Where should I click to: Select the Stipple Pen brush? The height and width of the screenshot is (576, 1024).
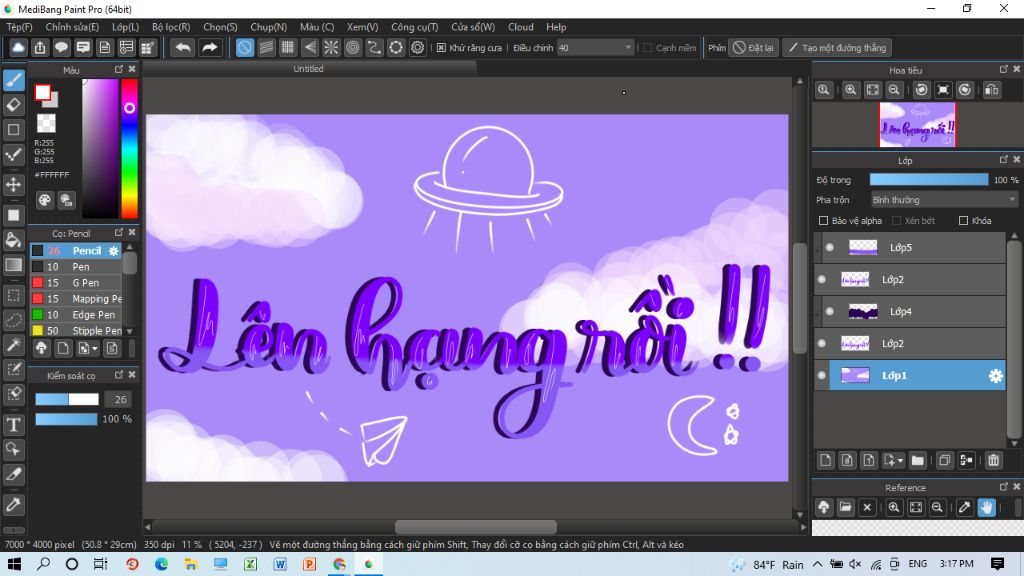pos(76,330)
